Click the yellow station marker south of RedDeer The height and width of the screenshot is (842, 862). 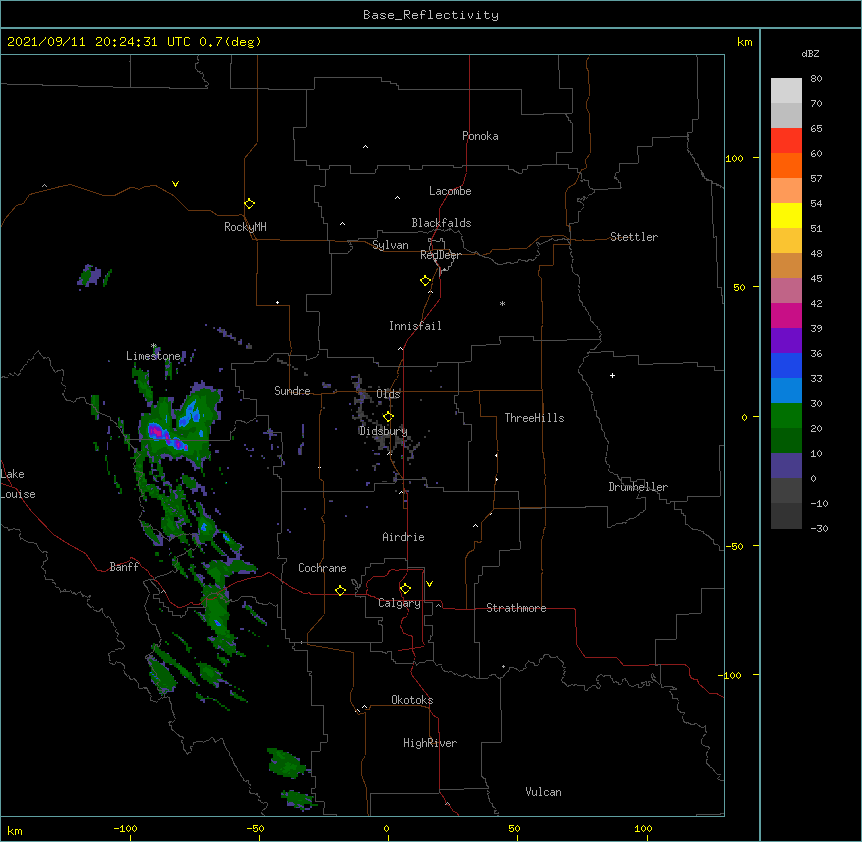425,280
